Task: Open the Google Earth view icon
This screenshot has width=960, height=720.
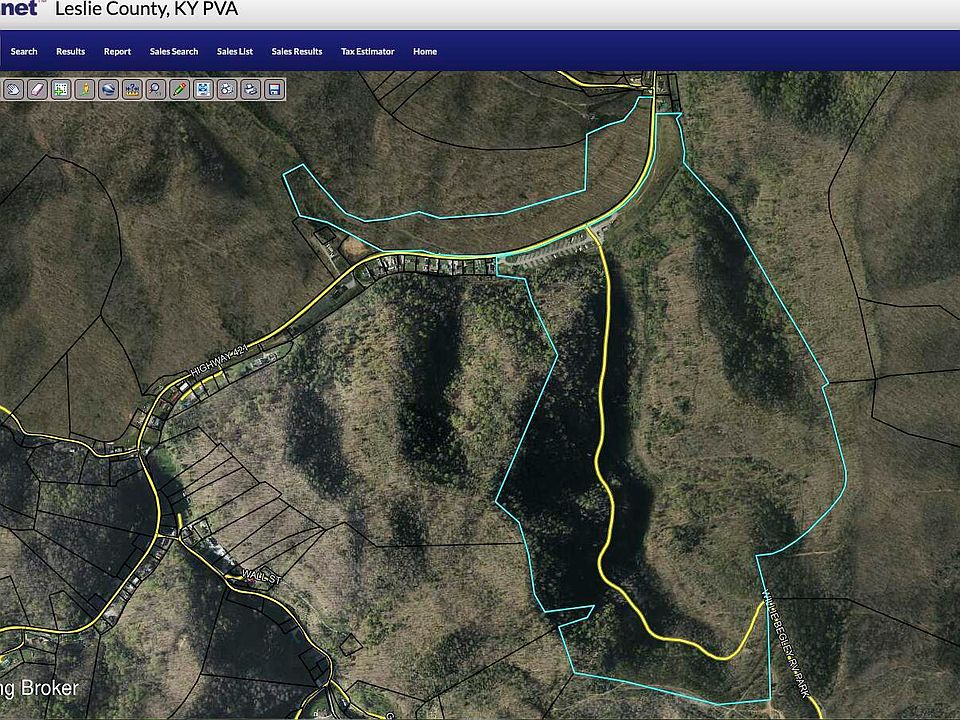Action: 109,89
